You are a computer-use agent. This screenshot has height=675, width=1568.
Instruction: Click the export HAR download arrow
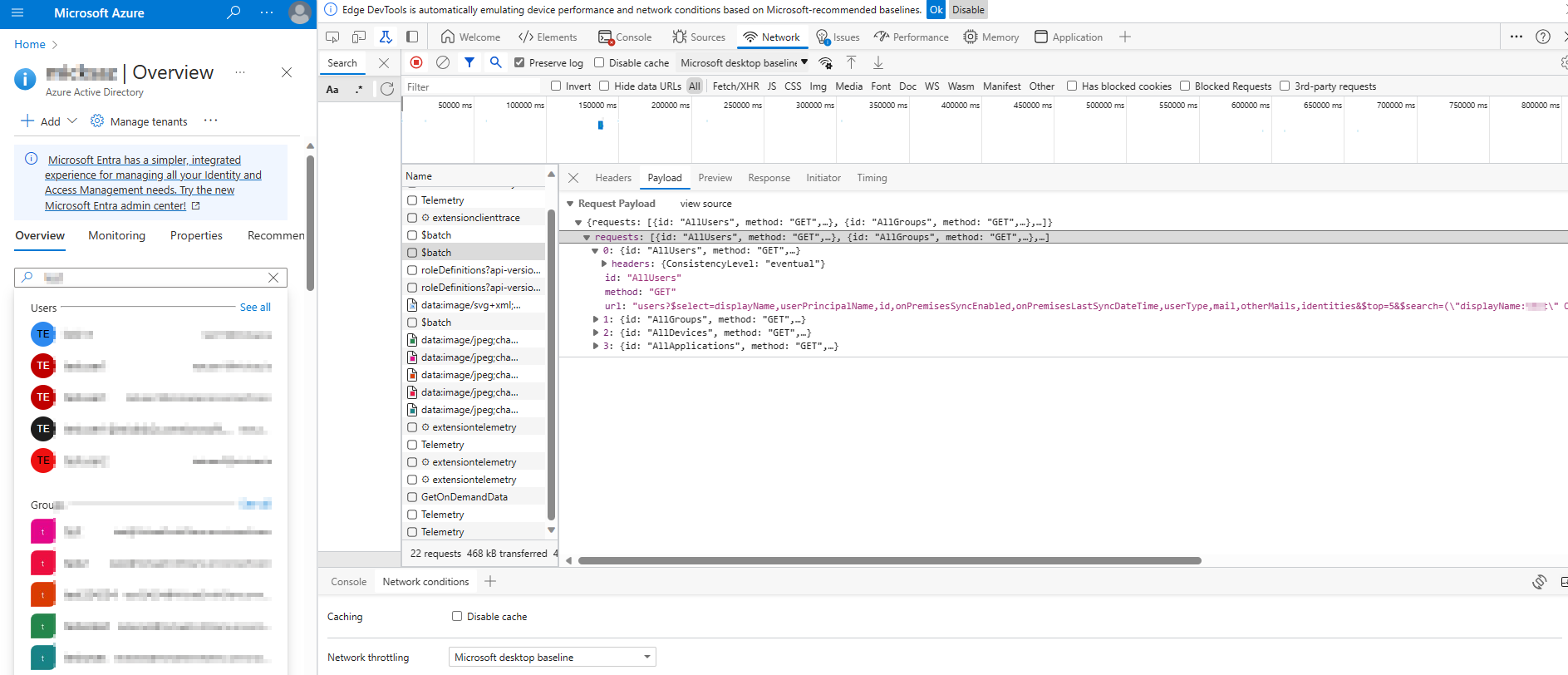pos(877,62)
